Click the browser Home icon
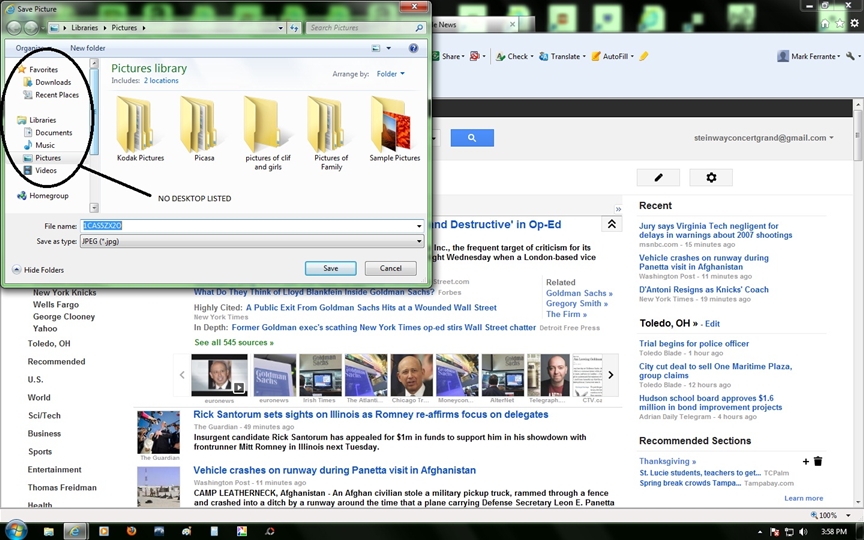This screenshot has height=540, width=864. 825,23
